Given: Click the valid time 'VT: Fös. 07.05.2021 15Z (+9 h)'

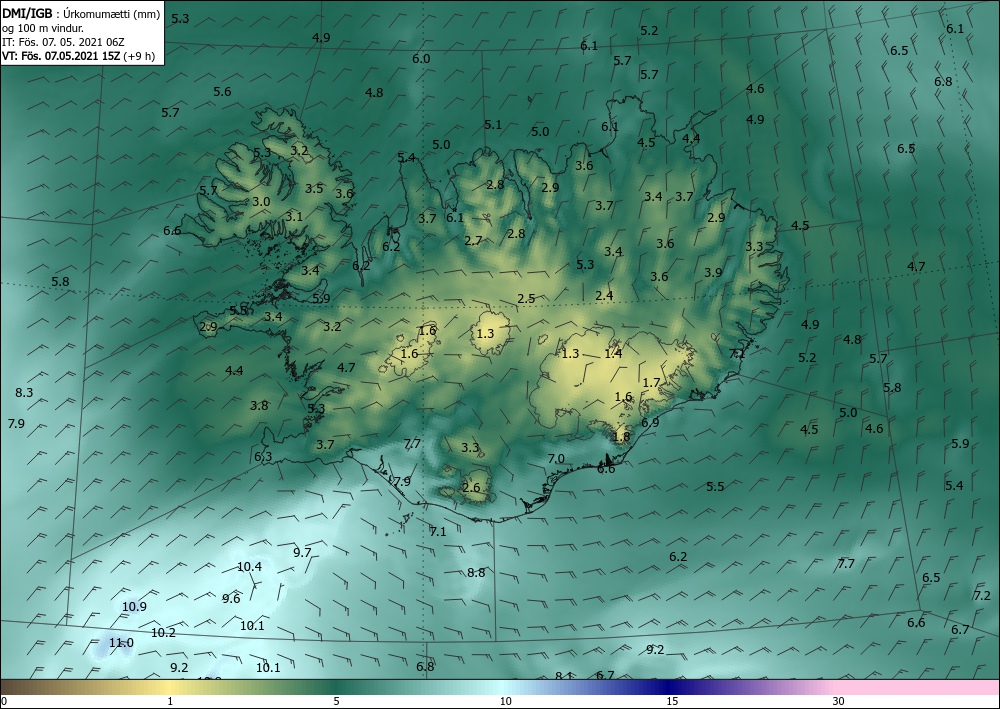Looking at the screenshot, I should pyautogui.click(x=78, y=56).
